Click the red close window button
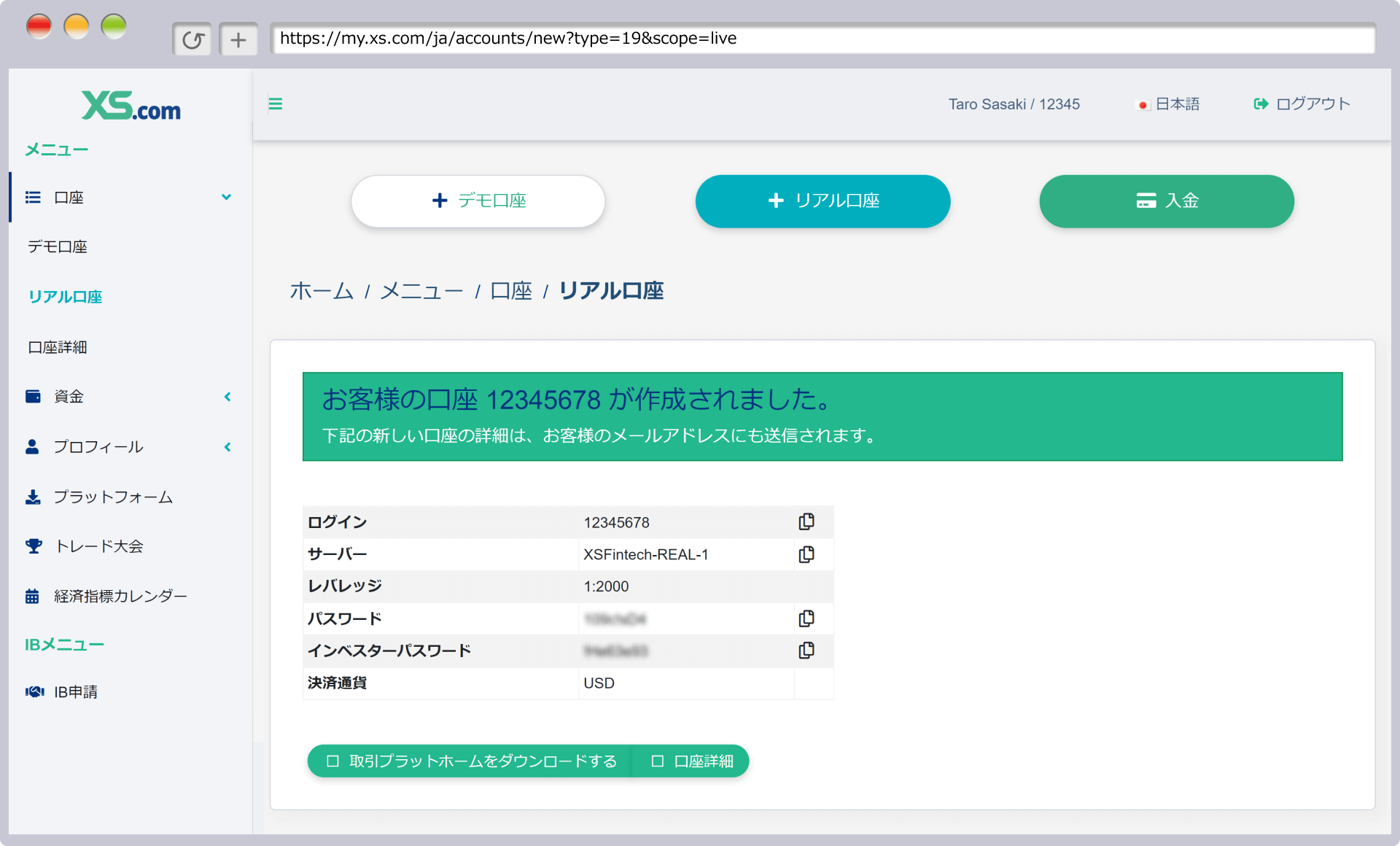The width and height of the screenshot is (1400, 846). coord(39,26)
